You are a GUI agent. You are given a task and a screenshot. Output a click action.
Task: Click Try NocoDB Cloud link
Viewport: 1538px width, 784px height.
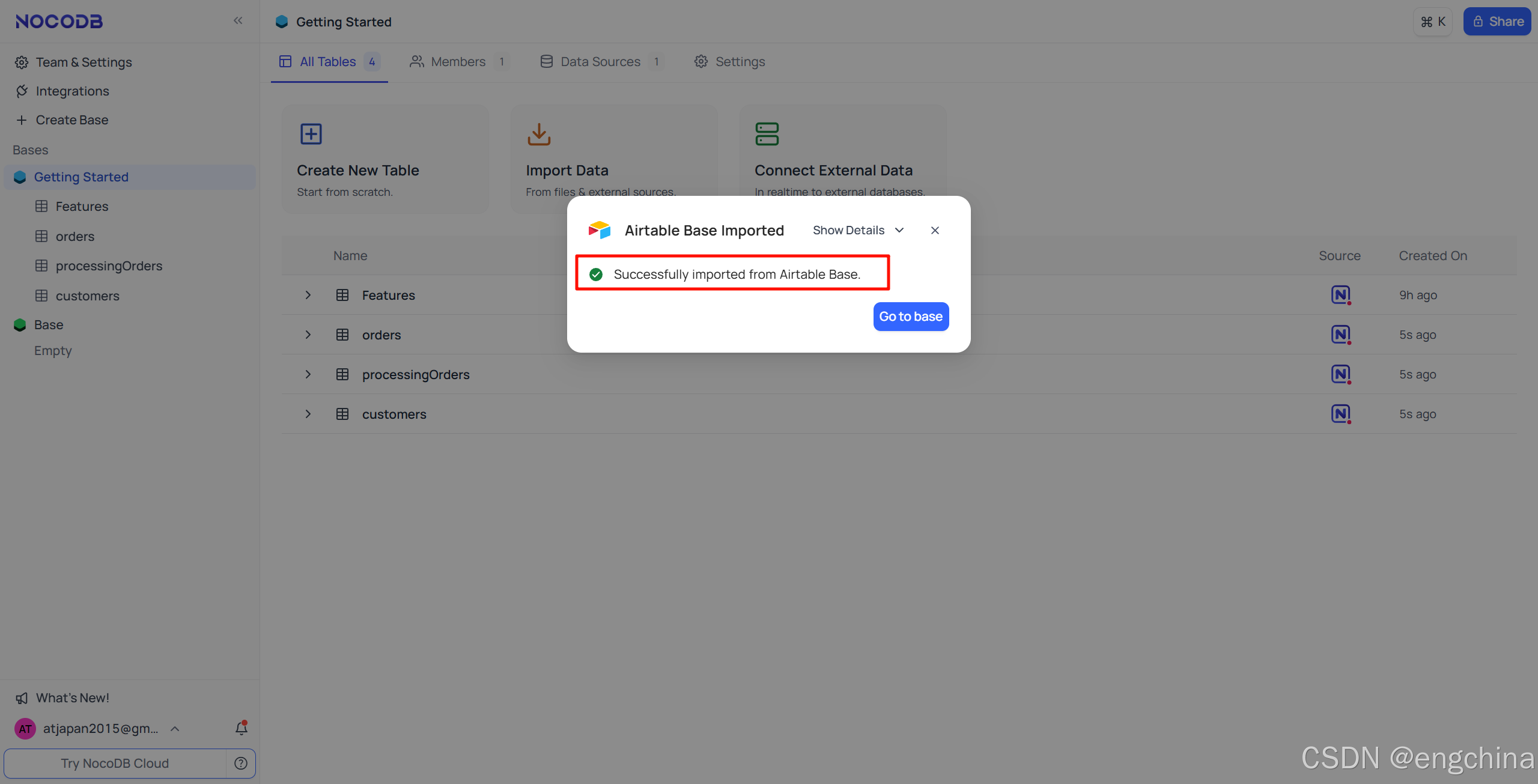click(115, 763)
